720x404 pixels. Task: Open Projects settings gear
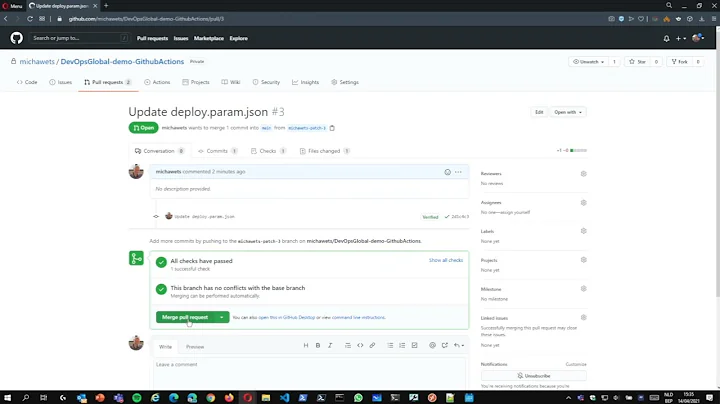click(x=584, y=260)
